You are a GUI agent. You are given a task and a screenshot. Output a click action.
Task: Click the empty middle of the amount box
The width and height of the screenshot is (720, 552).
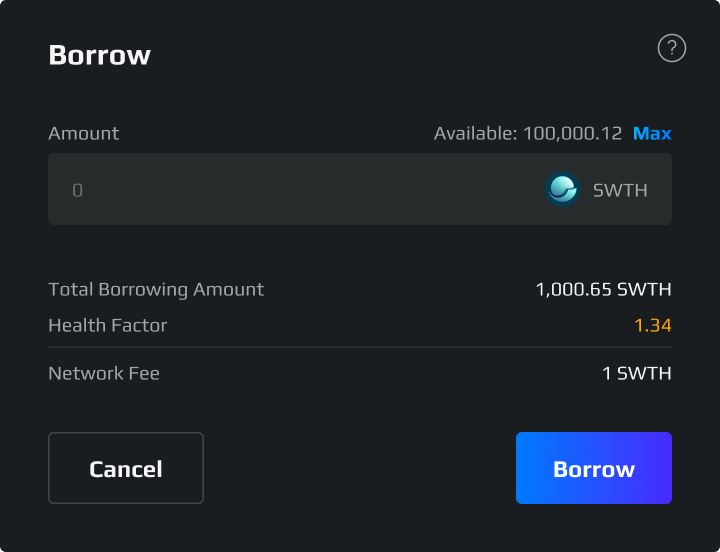(320, 189)
